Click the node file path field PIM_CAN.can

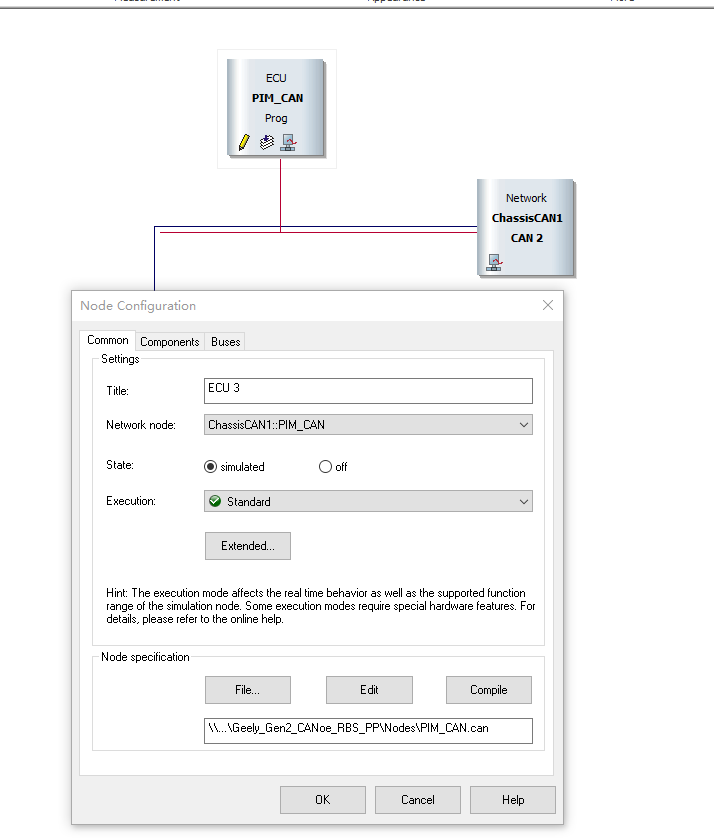click(368, 730)
